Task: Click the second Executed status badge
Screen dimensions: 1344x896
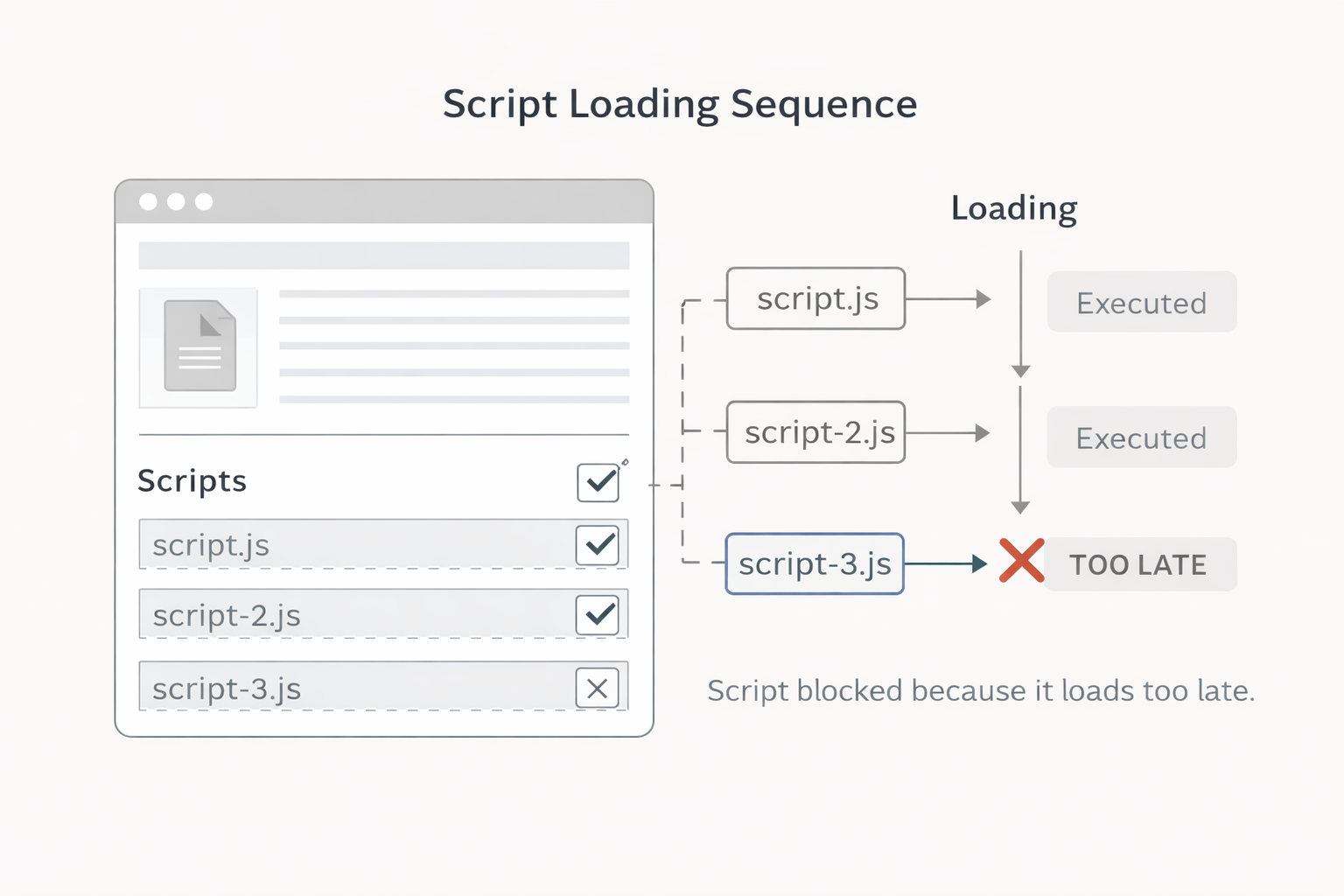Action: point(1142,437)
